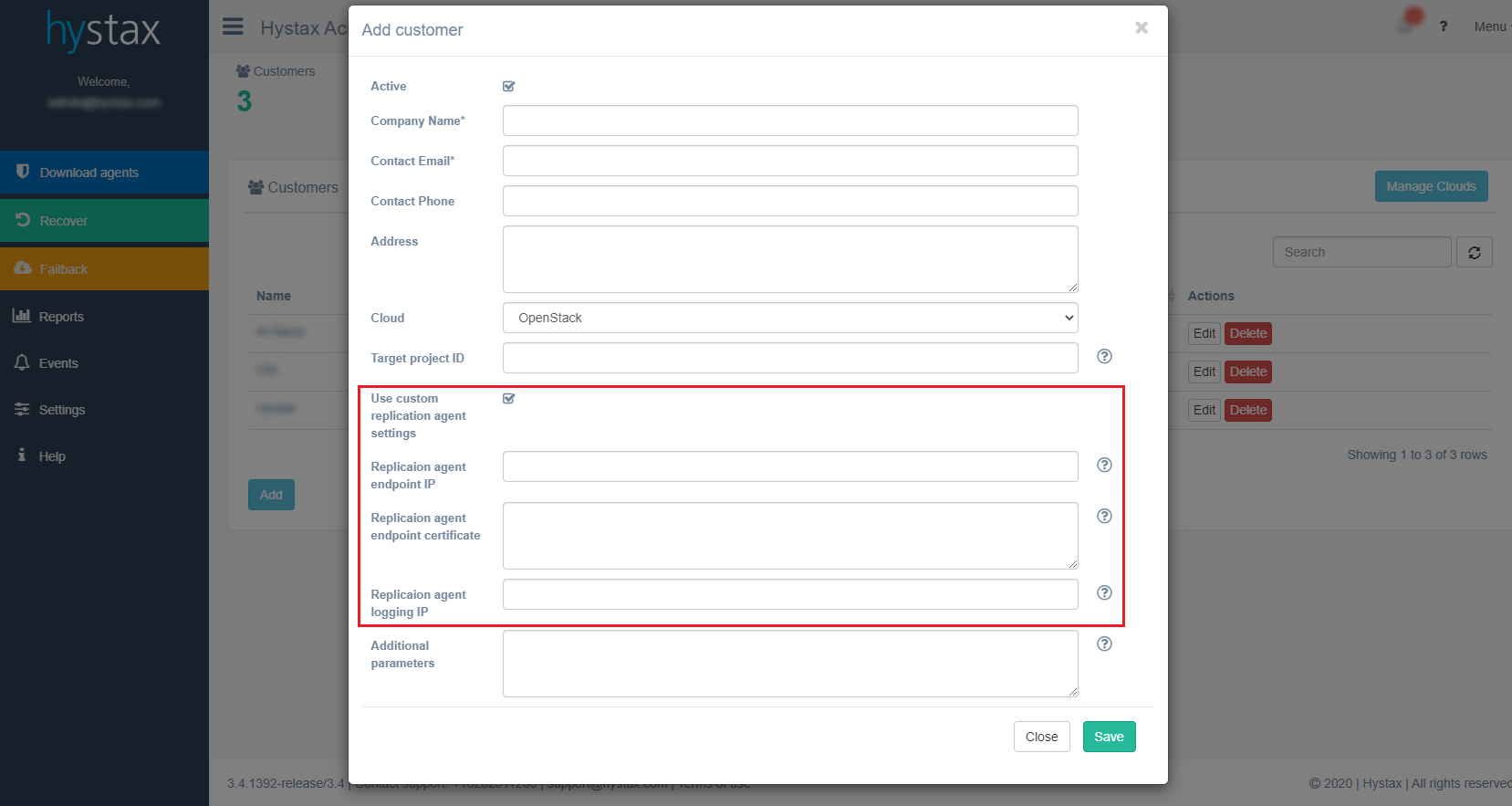This screenshot has height=806, width=1512.
Task: Show help for Replication agent logging IP
Action: click(1104, 592)
